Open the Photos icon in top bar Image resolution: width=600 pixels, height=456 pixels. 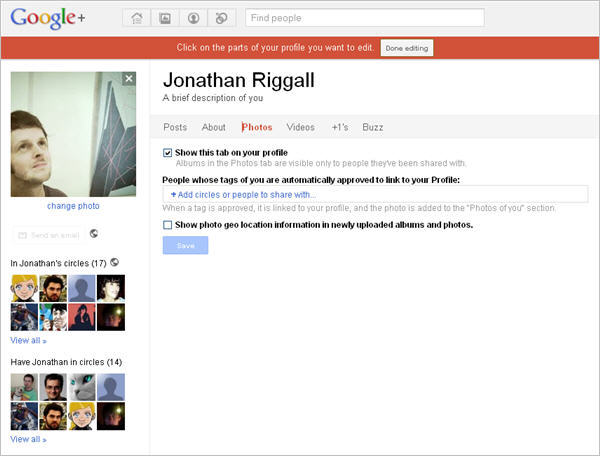tap(164, 18)
